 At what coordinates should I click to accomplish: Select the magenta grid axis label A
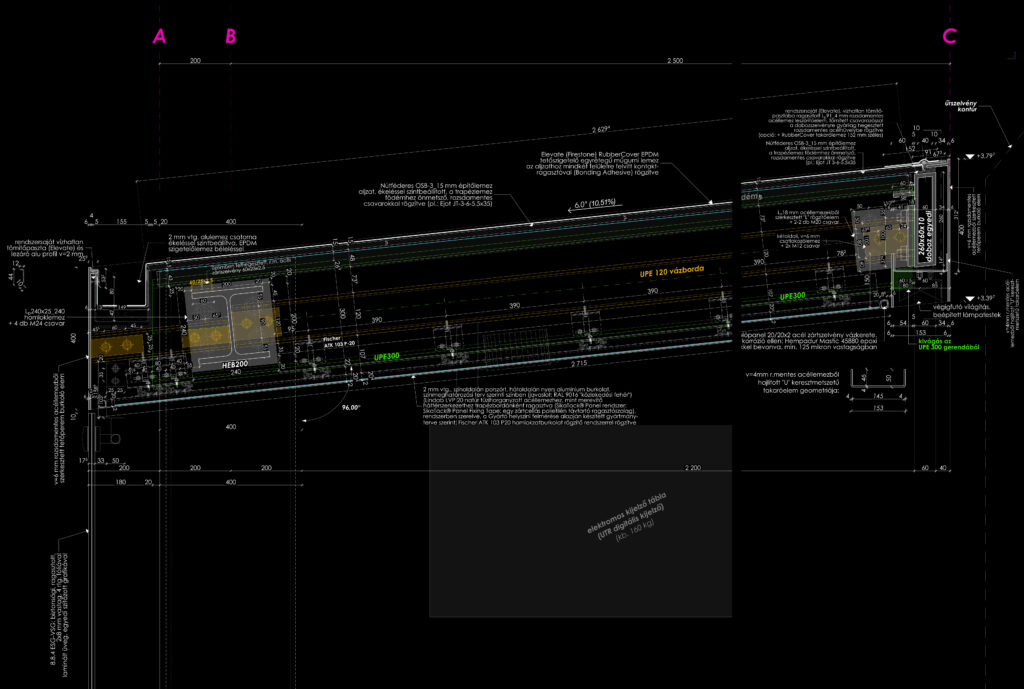point(159,37)
